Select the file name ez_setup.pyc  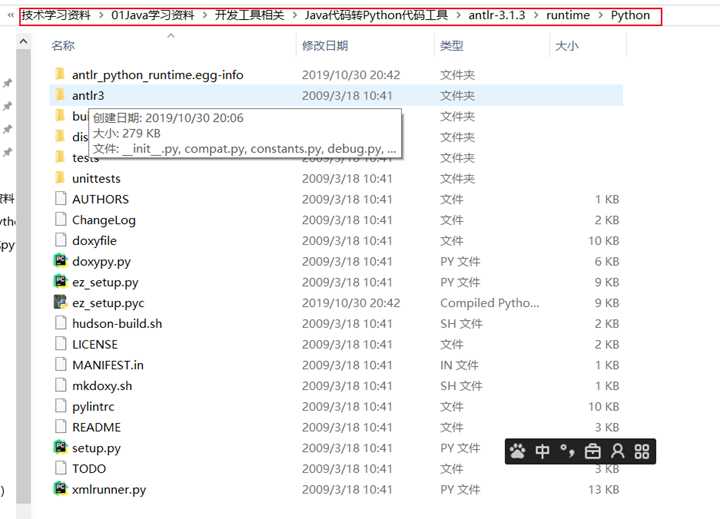coord(108,303)
